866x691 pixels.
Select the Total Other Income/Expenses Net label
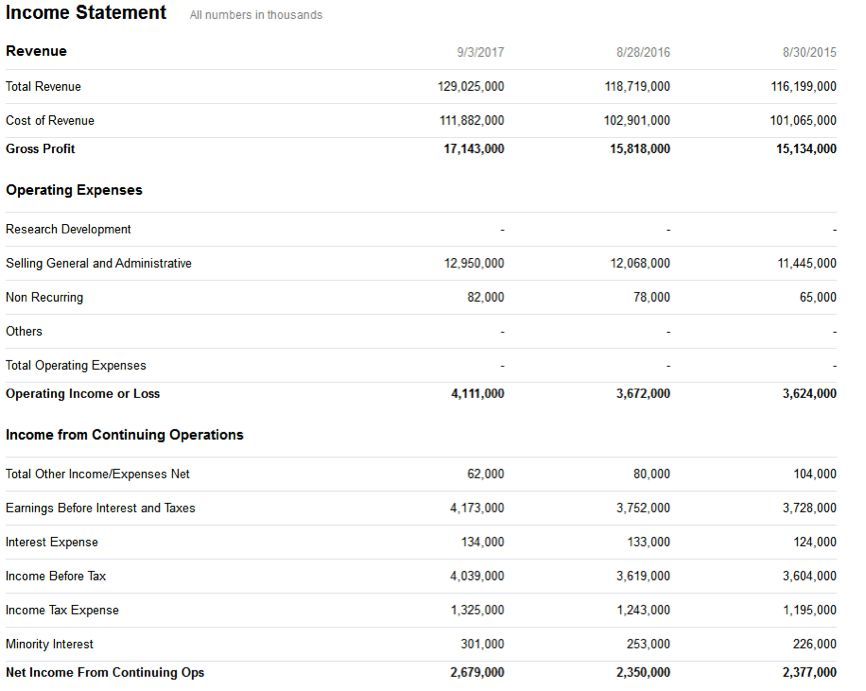point(97,474)
